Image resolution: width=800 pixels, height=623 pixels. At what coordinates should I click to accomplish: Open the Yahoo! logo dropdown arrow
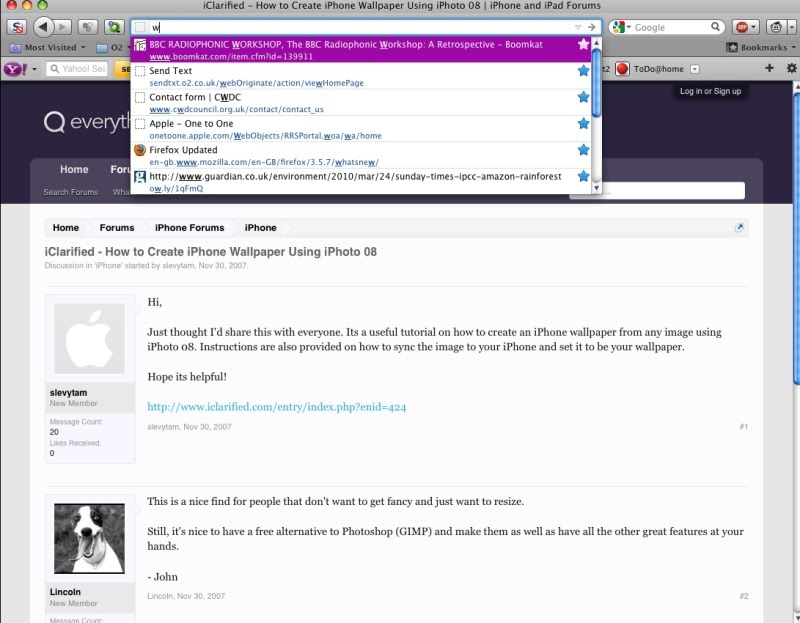click(x=34, y=69)
